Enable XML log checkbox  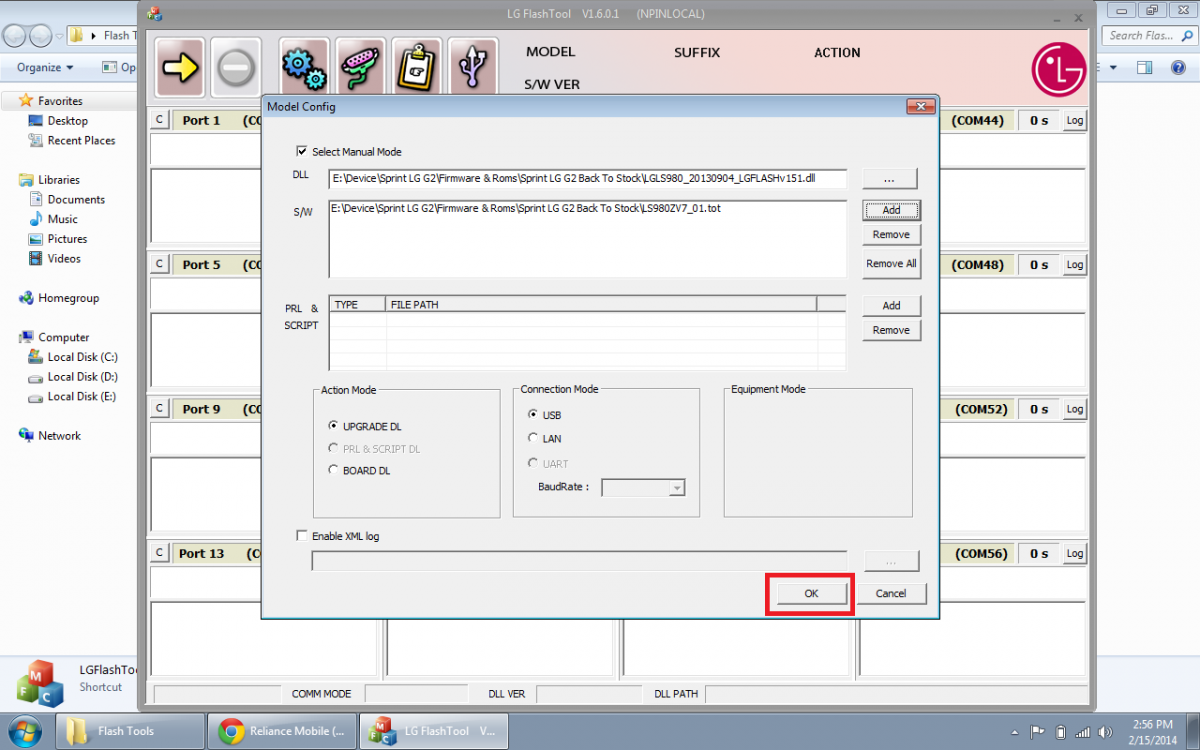tap(302, 536)
